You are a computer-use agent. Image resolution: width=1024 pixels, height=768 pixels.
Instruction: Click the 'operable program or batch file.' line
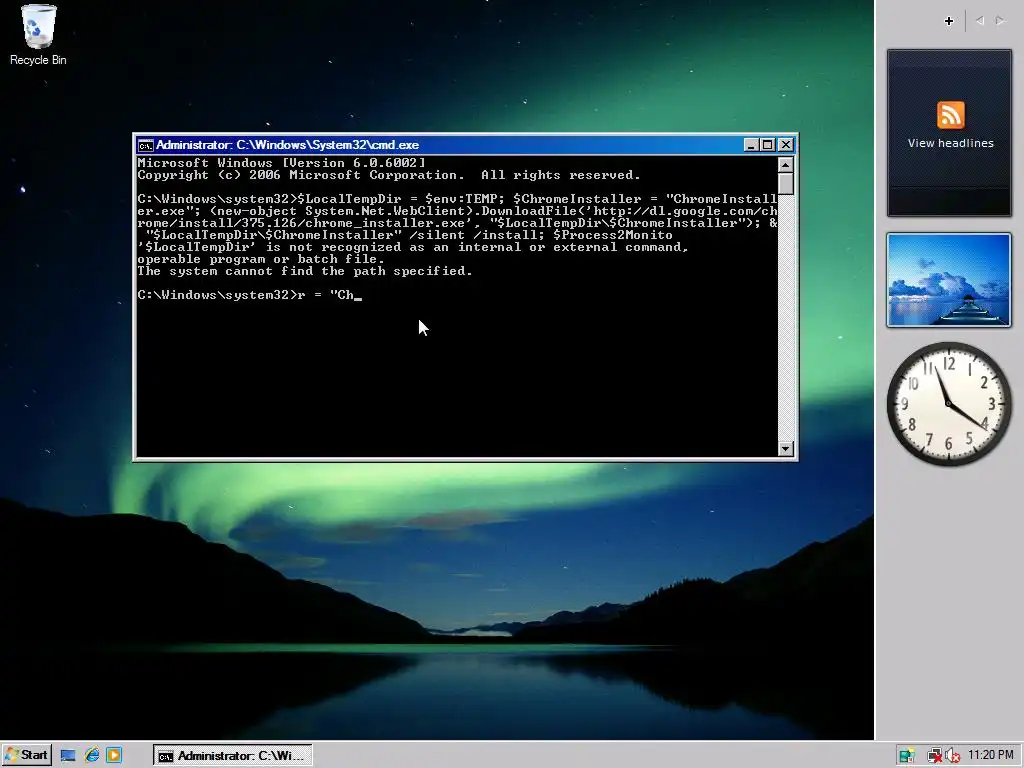click(x=261, y=259)
